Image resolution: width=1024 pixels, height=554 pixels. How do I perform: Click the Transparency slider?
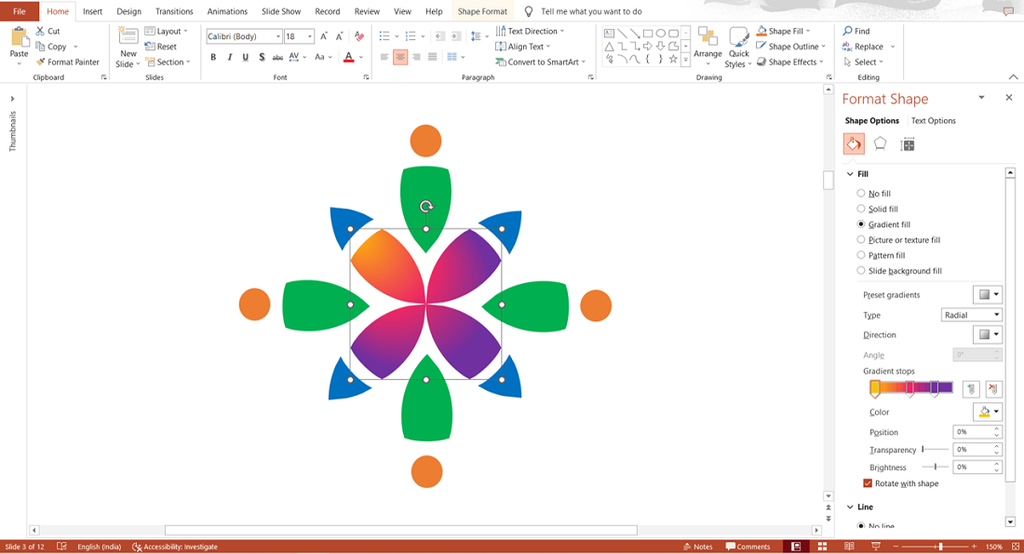coord(935,449)
